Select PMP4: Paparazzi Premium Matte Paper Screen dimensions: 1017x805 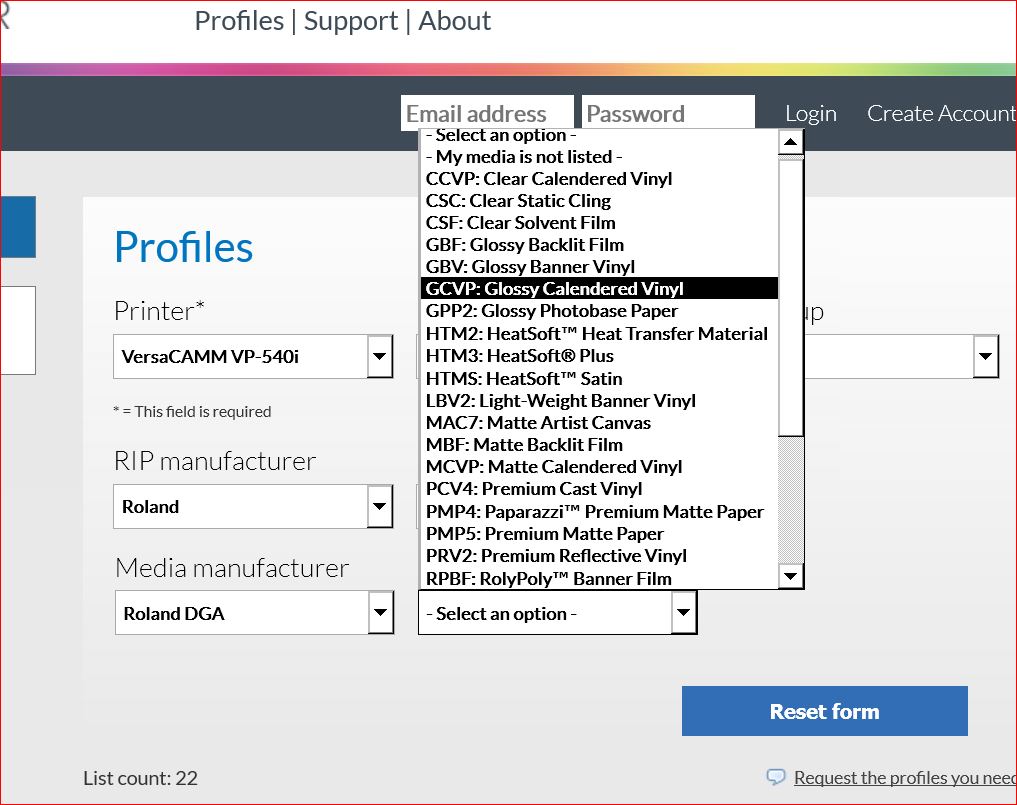pyautogui.click(x=599, y=511)
